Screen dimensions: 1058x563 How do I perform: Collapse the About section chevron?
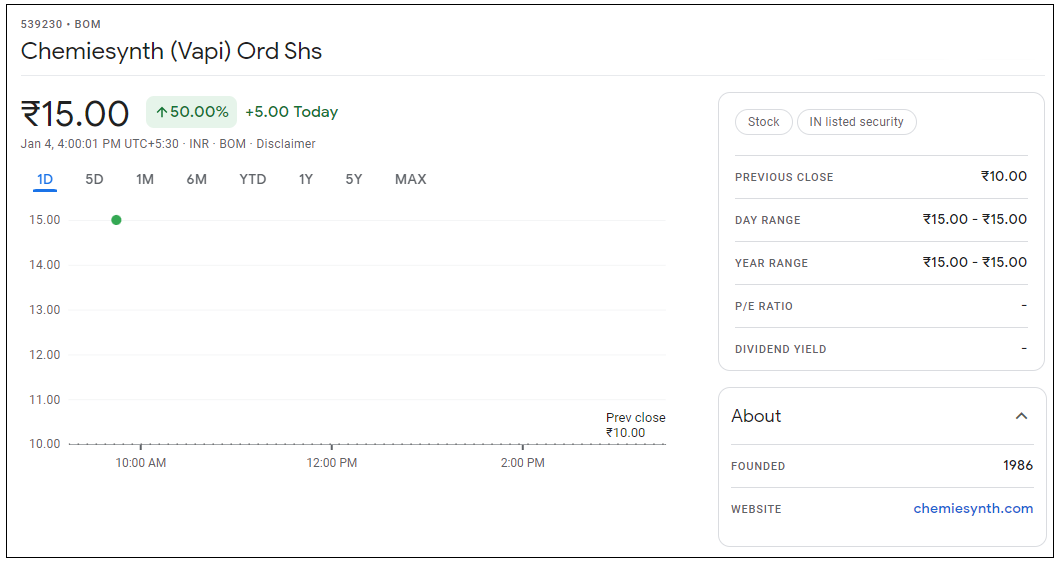[x=1022, y=416]
